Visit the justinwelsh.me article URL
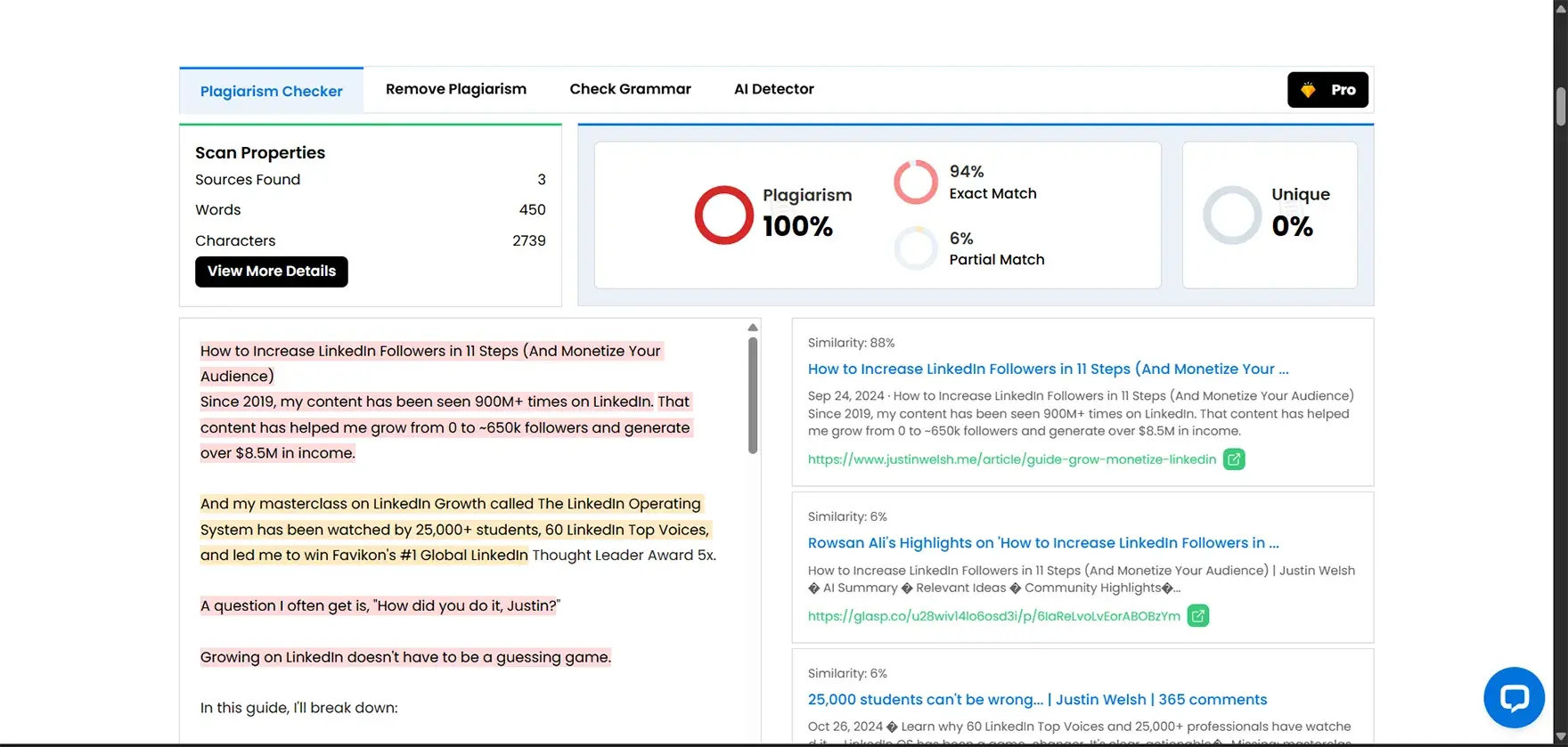Screen dimensions: 1568x747 [x=1012, y=459]
